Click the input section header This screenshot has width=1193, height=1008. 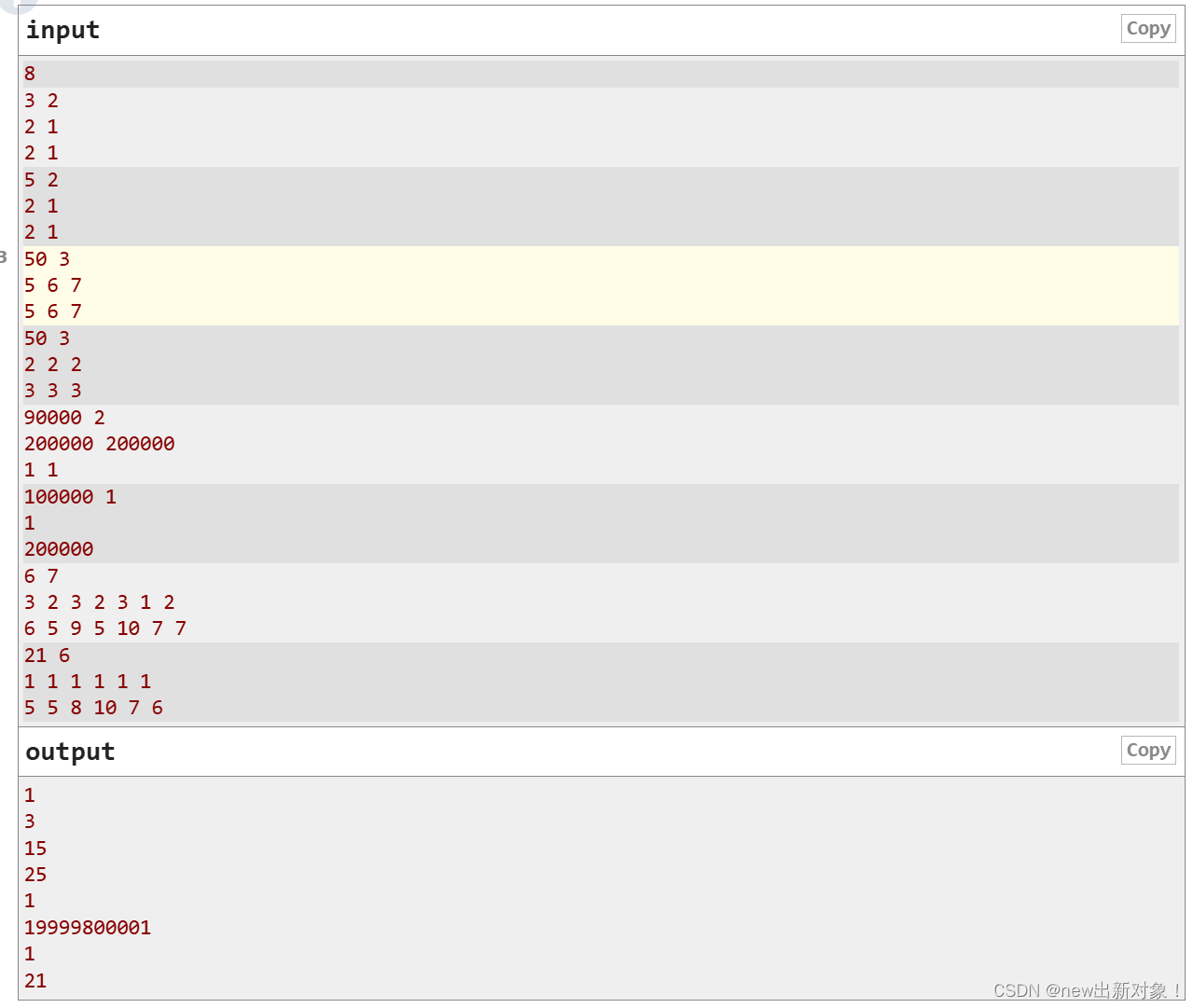(62, 29)
